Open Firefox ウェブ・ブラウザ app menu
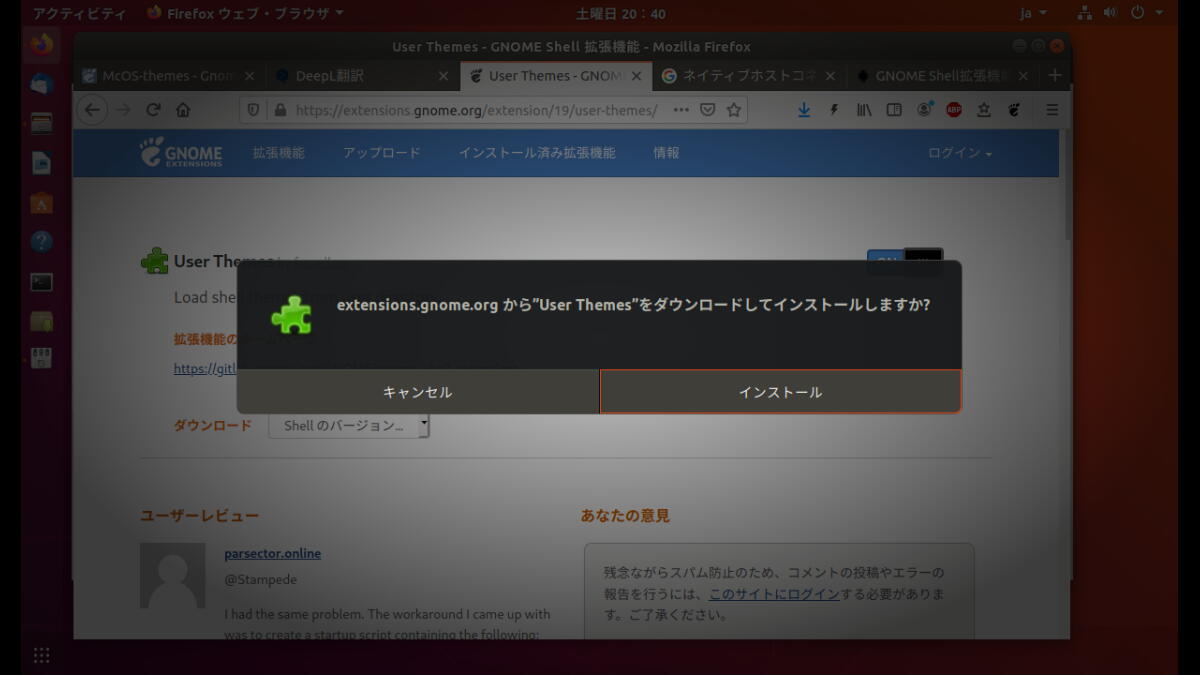Screen dimensions: 1200x675 245,14
